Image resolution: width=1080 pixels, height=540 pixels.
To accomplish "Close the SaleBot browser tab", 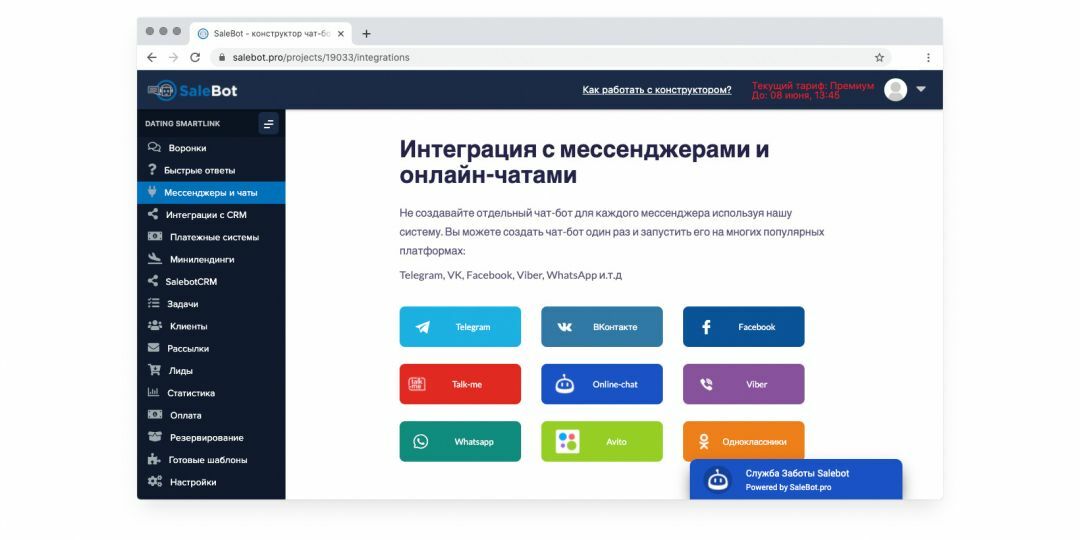I will coord(340,33).
